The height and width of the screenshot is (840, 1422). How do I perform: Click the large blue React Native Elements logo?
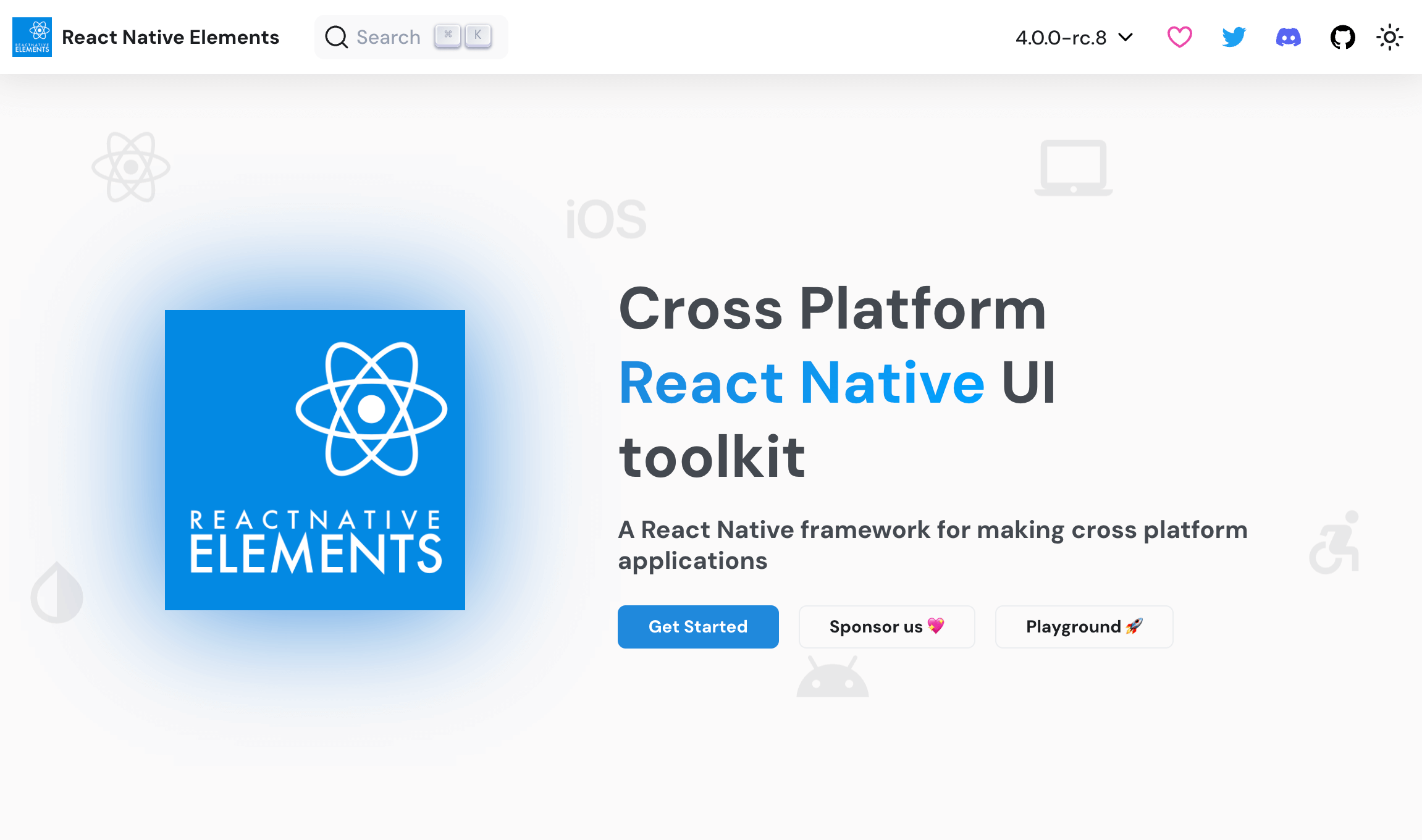tap(315, 460)
